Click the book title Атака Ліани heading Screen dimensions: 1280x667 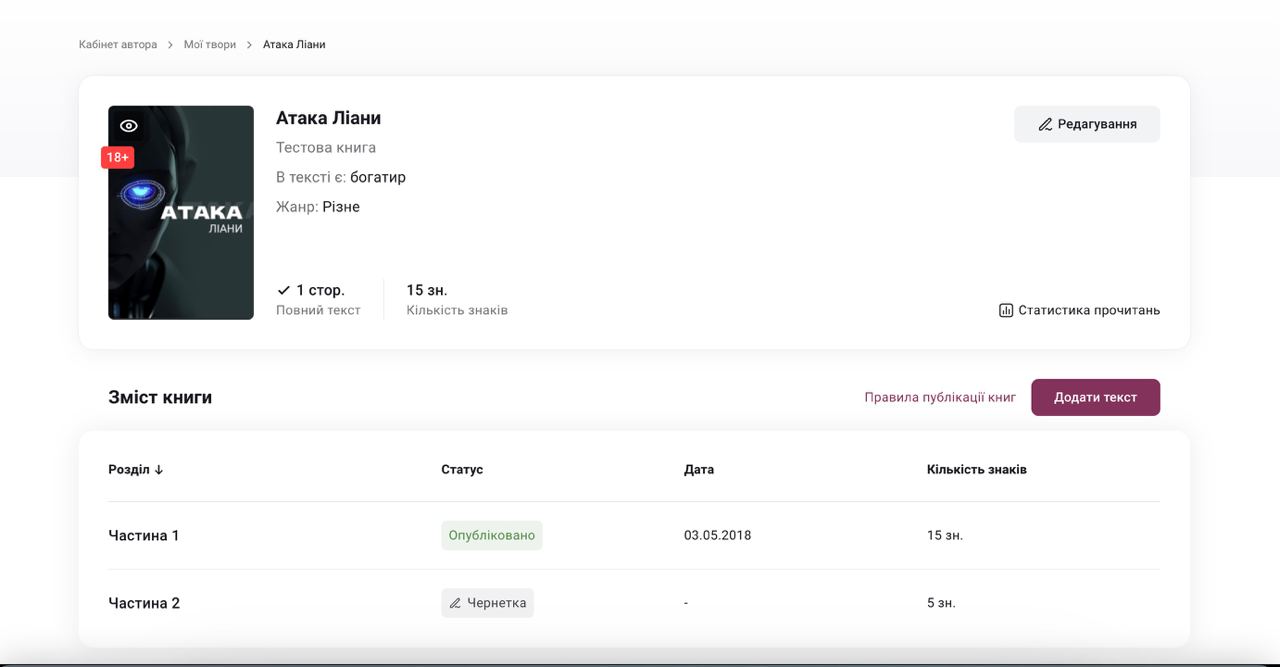click(328, 118)
